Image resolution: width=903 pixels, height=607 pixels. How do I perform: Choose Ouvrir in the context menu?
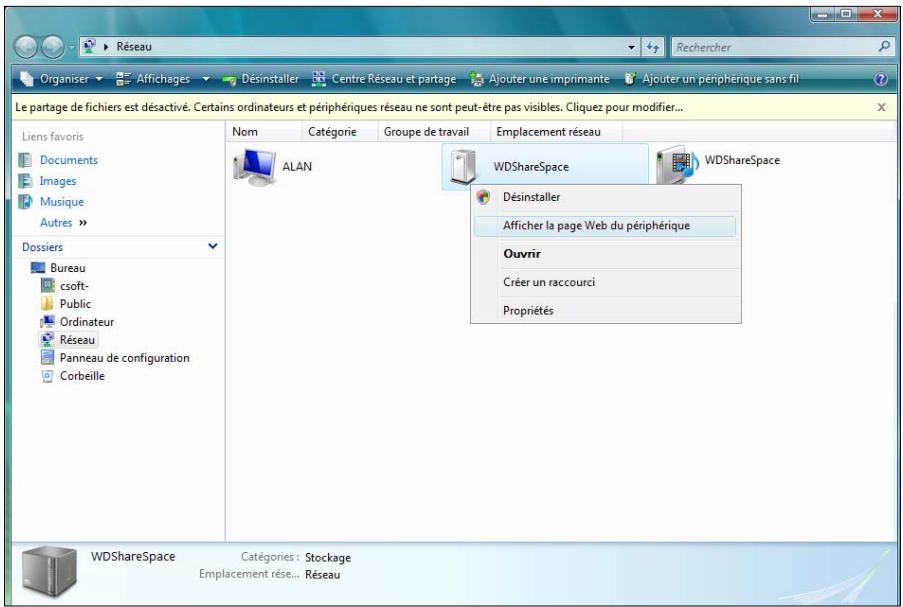coord(605,254)
